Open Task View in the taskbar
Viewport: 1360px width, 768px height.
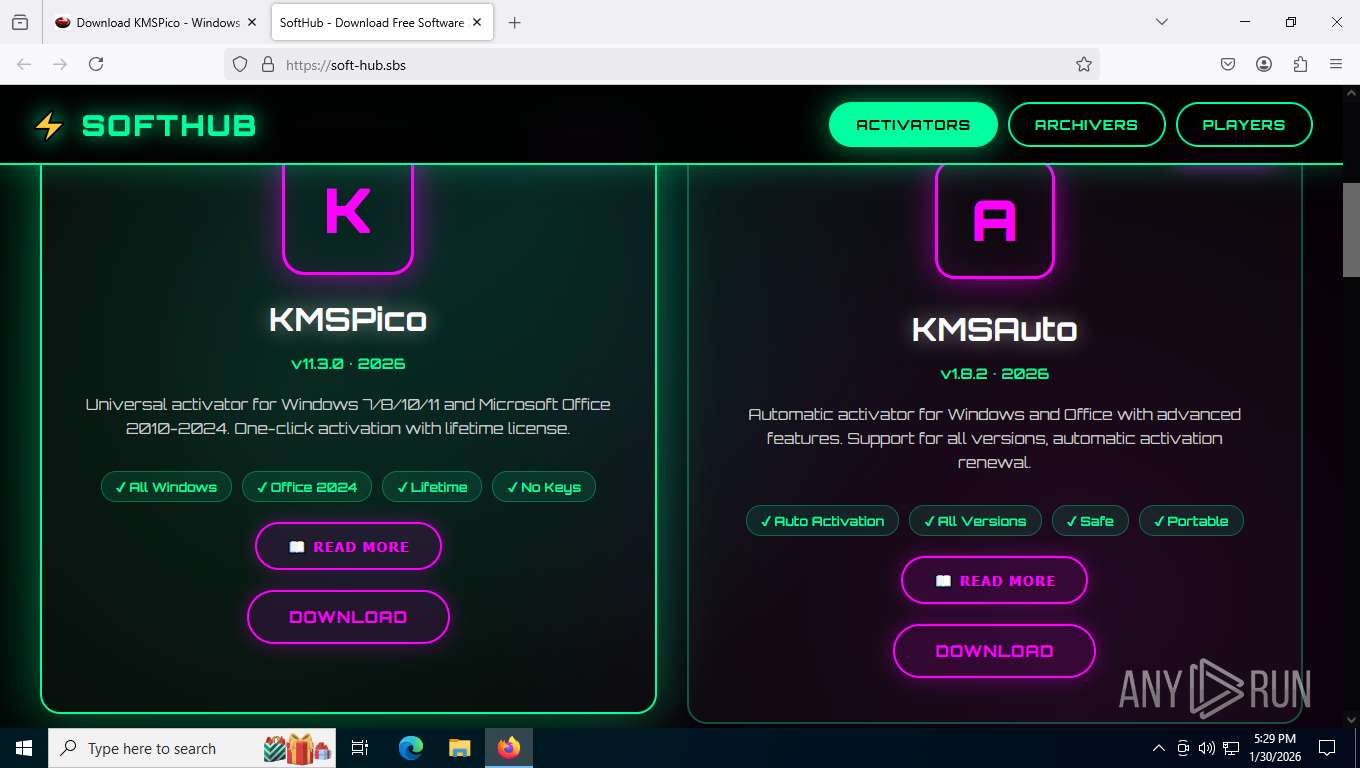pyautogui.click(x=360, y=748)
